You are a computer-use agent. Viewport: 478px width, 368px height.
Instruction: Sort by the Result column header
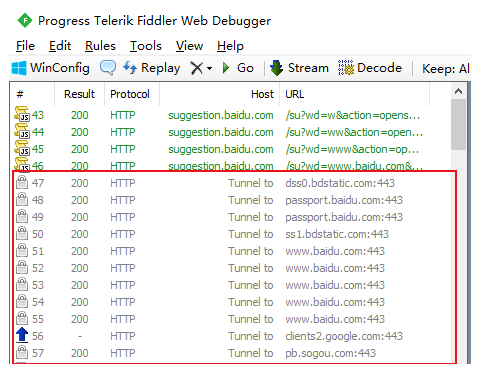[79, 94]
